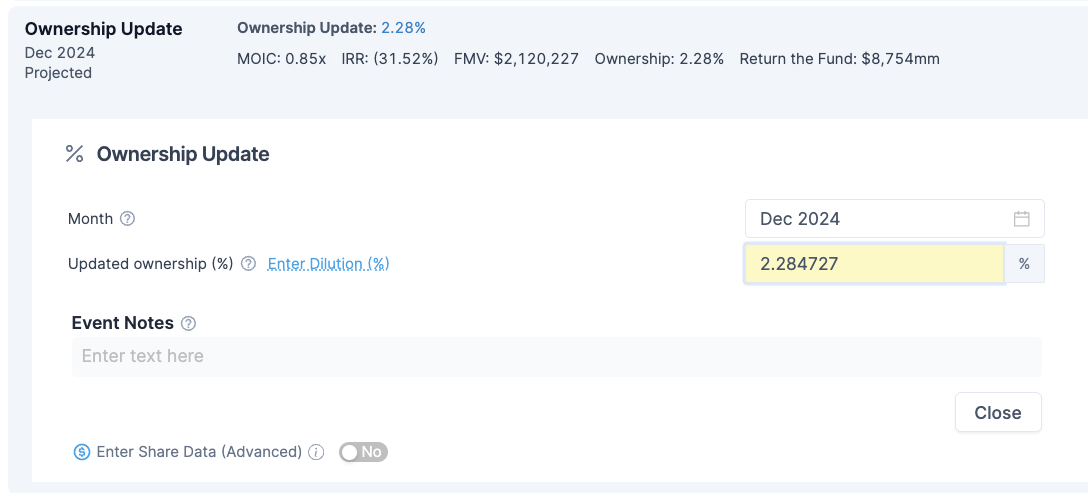The image size is (1088, 493).
Task: Click the blue Ownership Update: 2.28% summary
Action: pyautogui.click(x=331, y=28)
